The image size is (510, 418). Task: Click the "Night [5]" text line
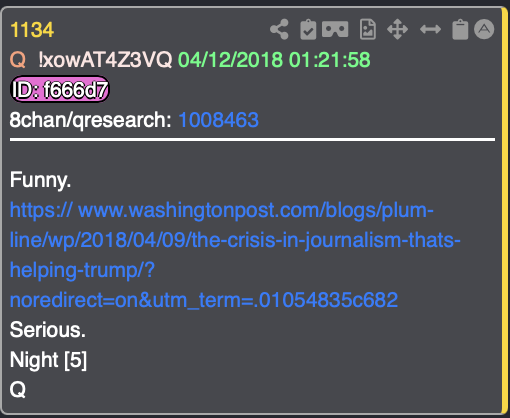point(48,360)
